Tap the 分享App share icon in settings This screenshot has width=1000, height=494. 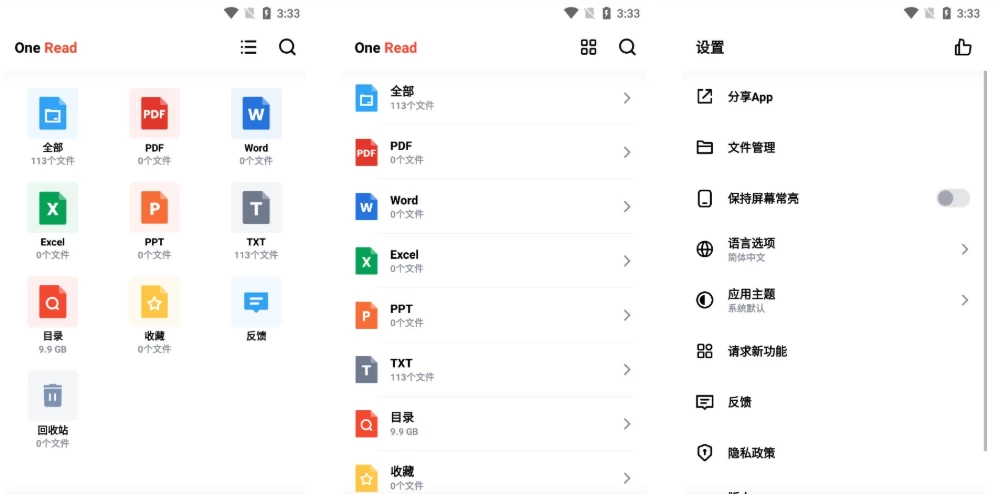click(x=705, y=97)
